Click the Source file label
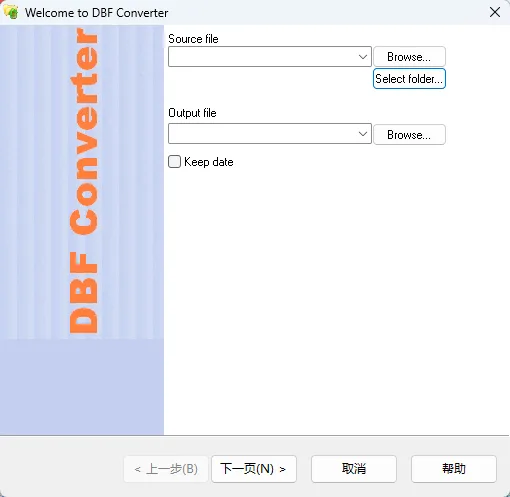This screenshot has width=510, height=497. 193,39
